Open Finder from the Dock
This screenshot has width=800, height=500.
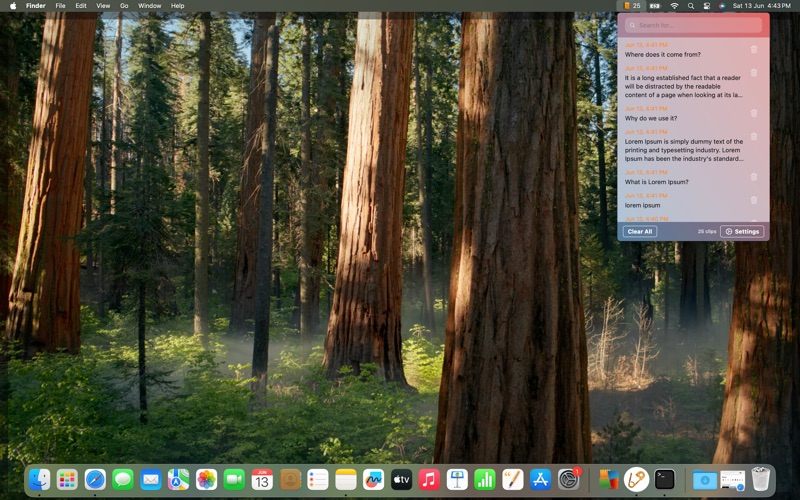tap(40, 480)
